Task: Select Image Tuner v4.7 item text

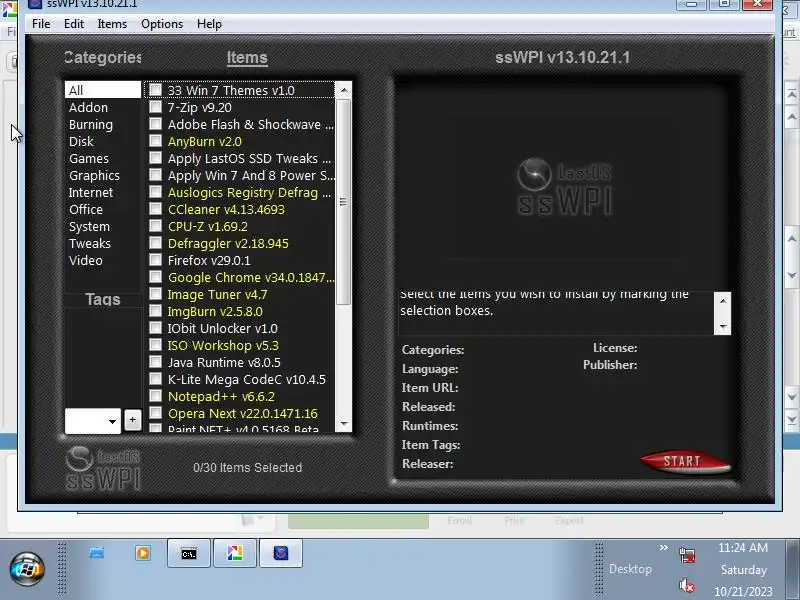Action: click(x=217, y=295)
